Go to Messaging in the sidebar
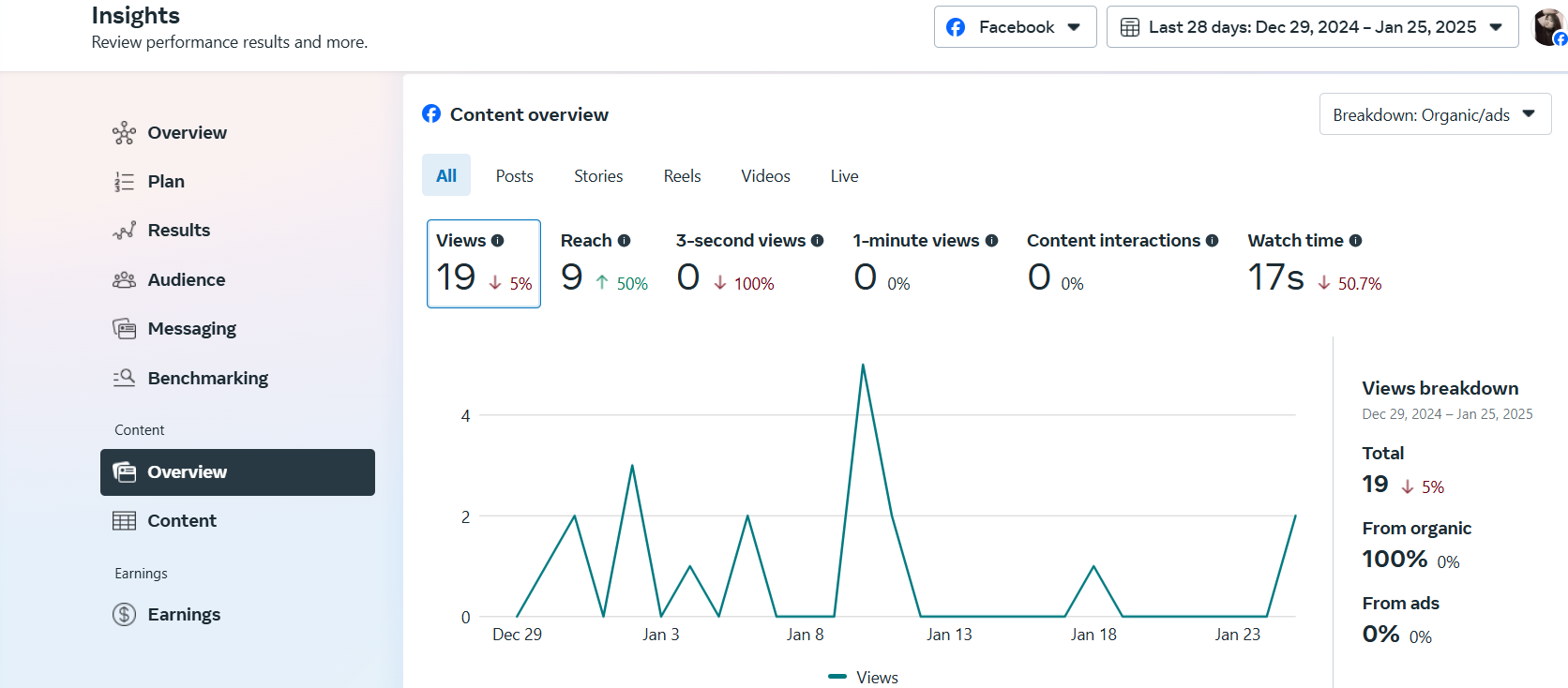 click(x=191, y=329)
